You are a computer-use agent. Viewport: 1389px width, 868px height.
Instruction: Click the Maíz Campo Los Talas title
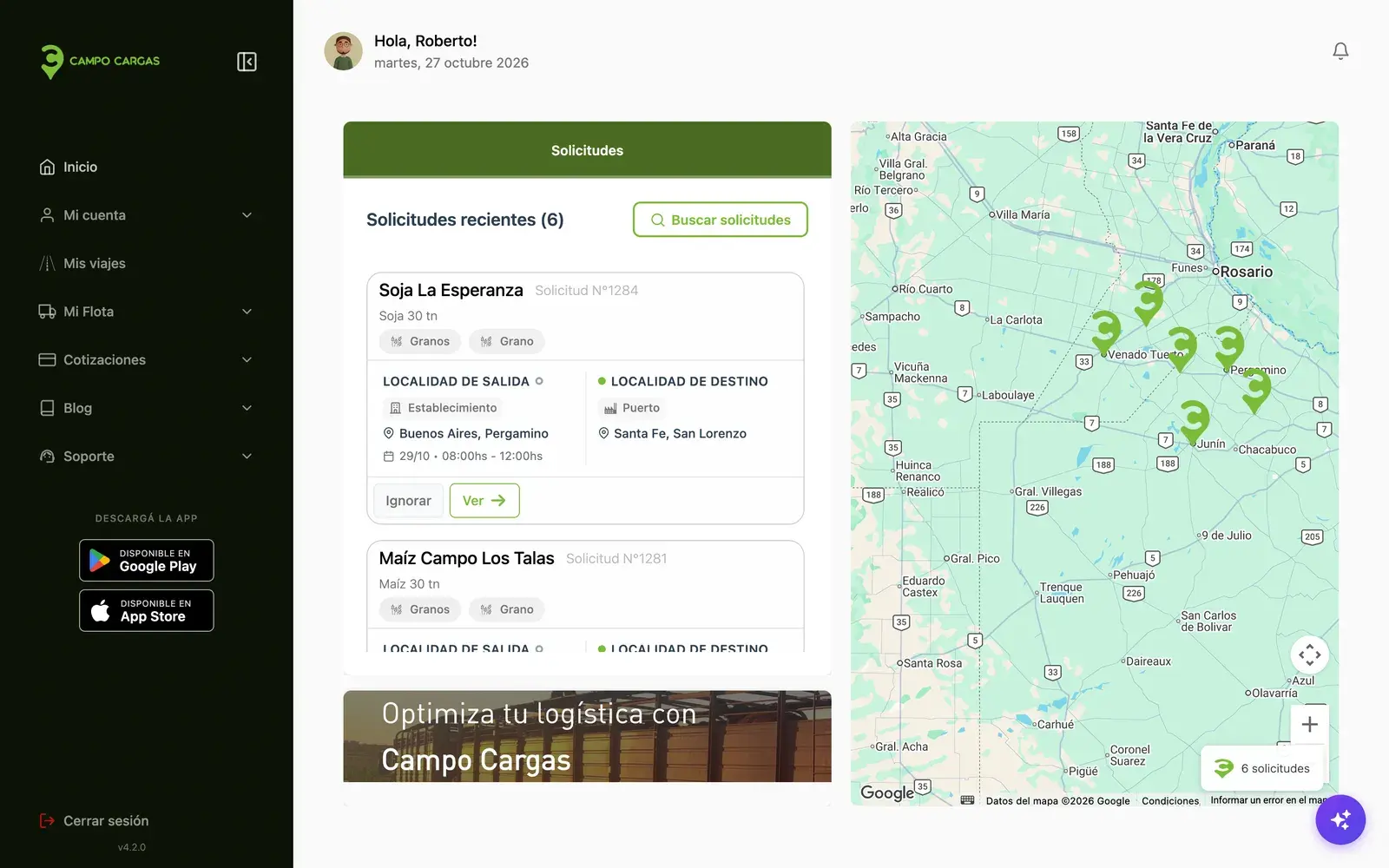point(466,558)
